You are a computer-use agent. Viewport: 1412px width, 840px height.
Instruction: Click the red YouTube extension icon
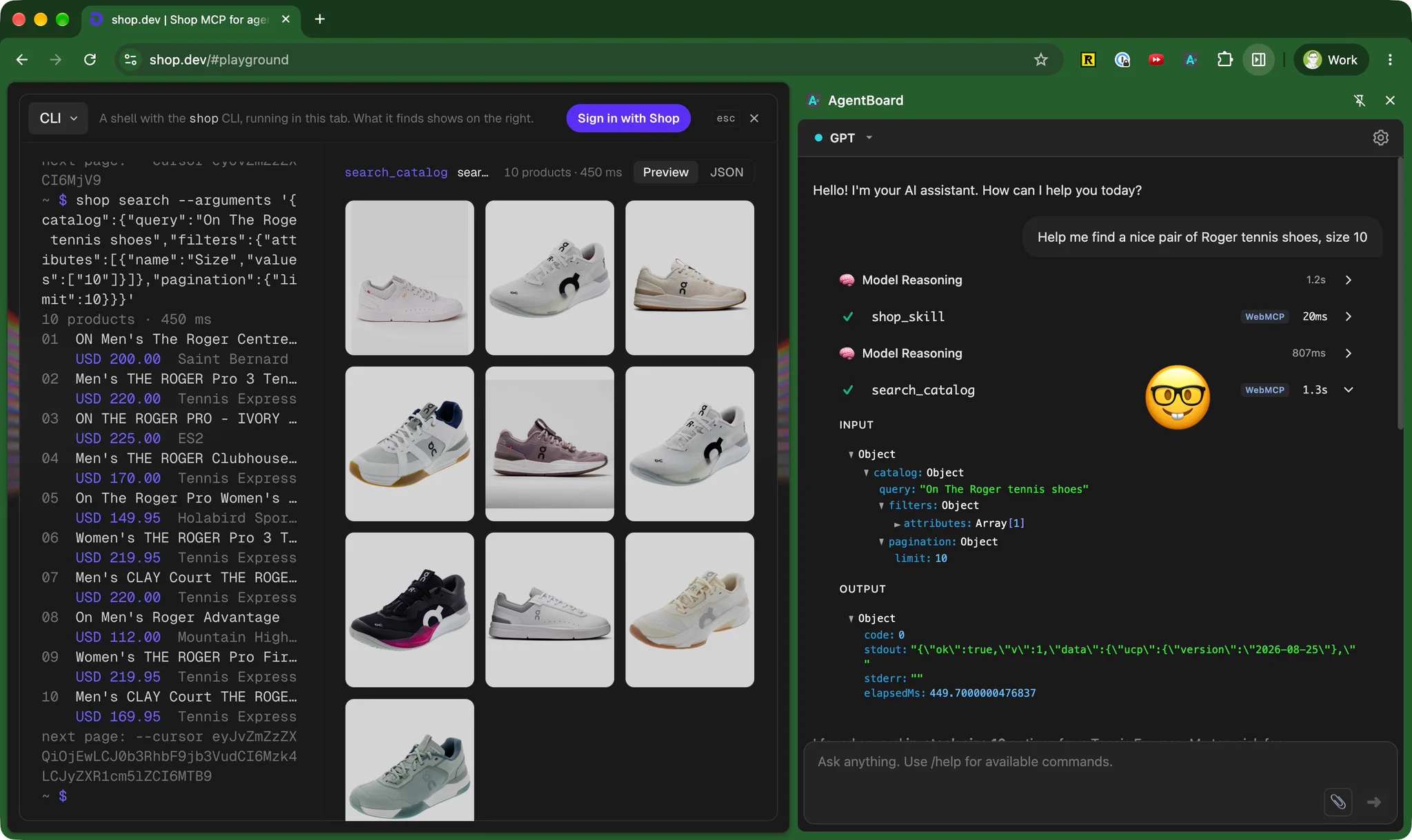(x=1156, y=60)
